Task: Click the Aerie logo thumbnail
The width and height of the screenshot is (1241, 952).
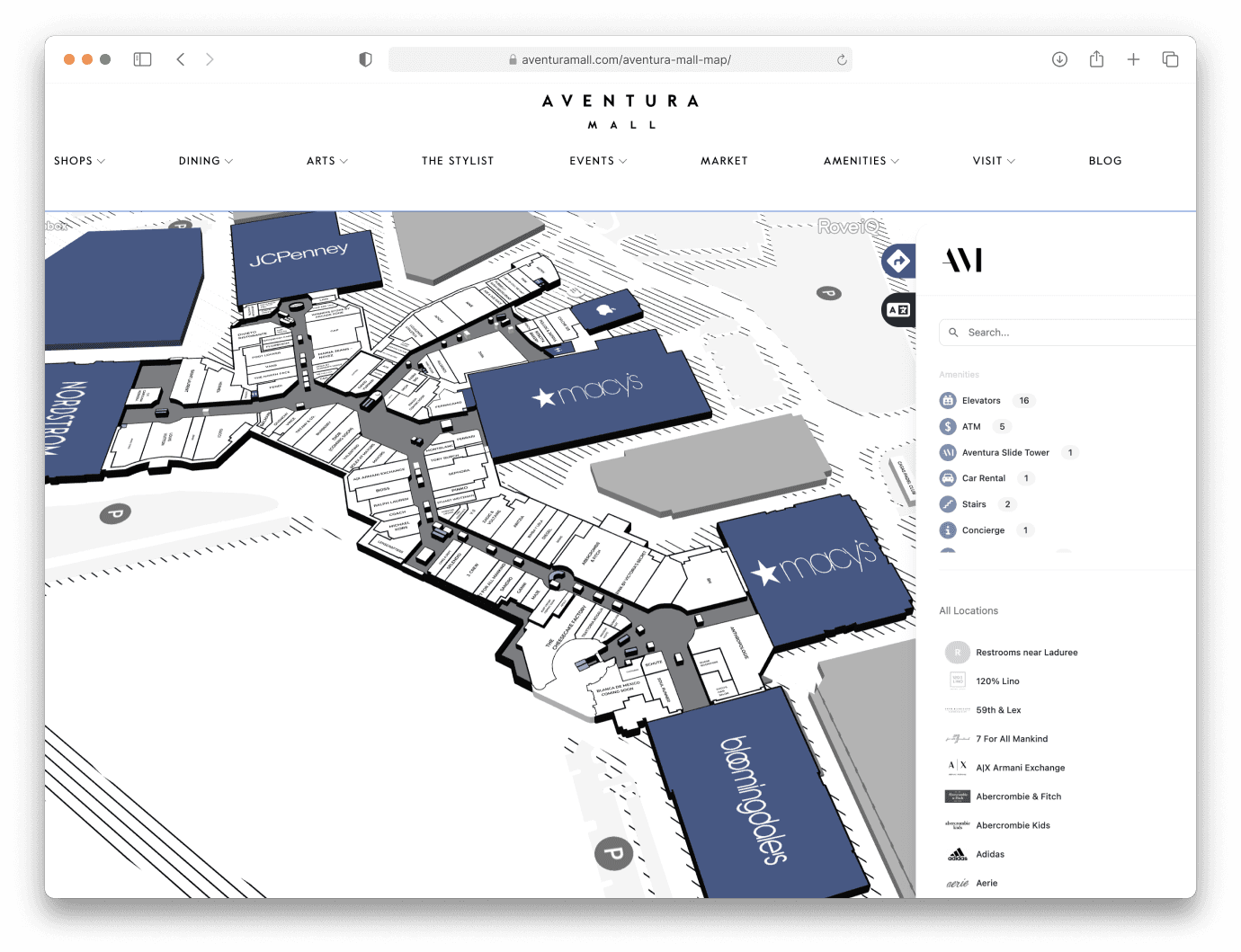Action: pos(958,884)
